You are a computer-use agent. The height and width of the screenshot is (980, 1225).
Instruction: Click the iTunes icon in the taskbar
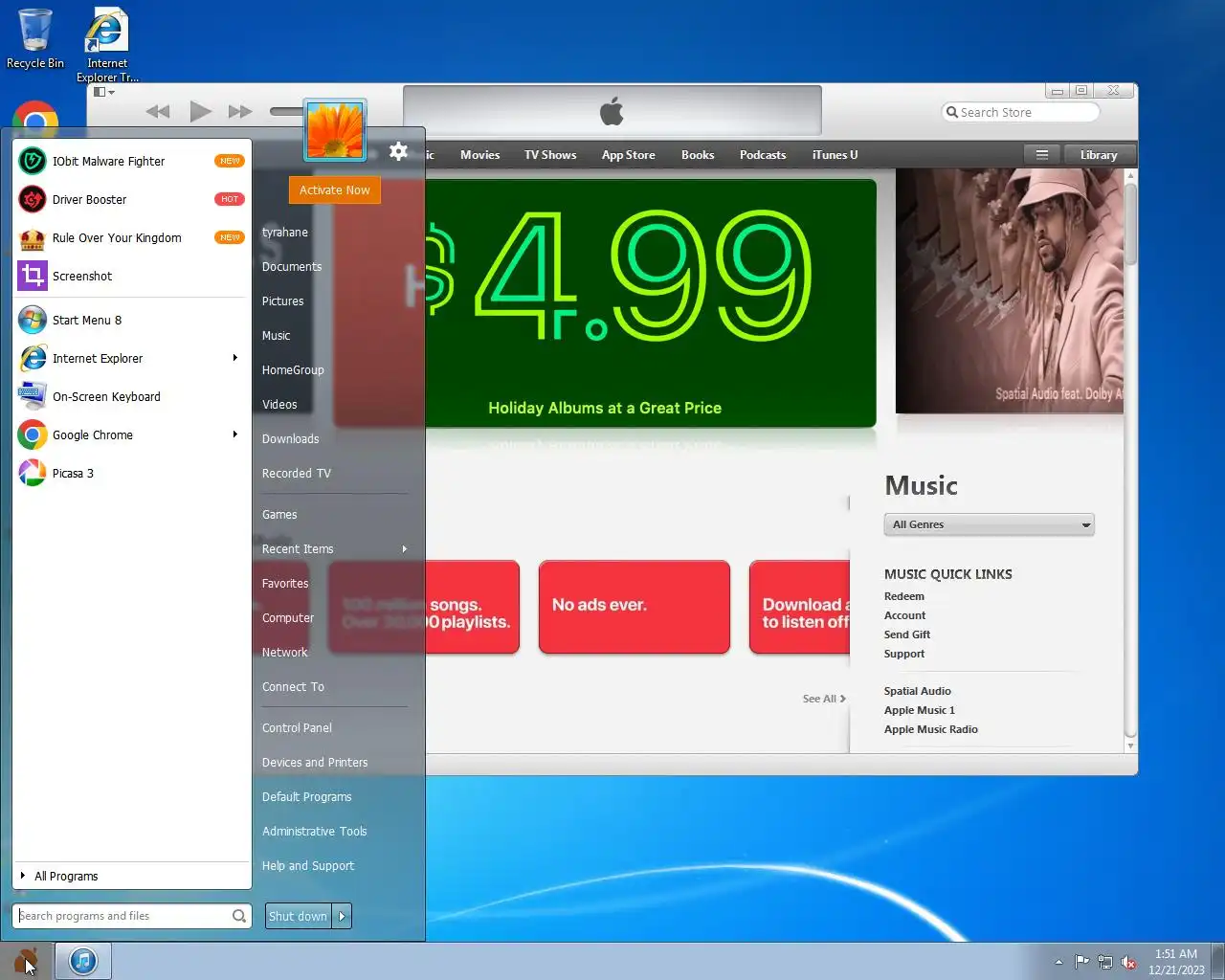point(83,961)
